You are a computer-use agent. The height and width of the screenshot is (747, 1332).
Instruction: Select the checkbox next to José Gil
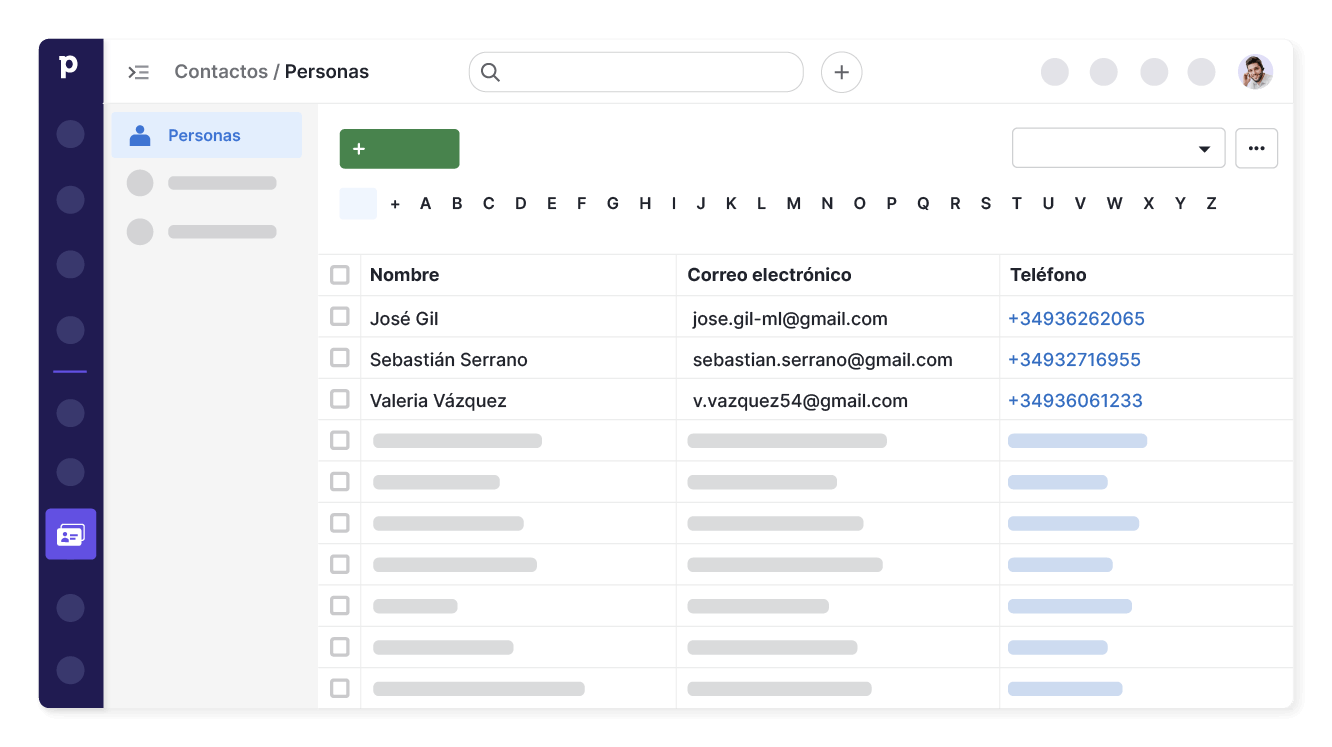click(340, 318)
